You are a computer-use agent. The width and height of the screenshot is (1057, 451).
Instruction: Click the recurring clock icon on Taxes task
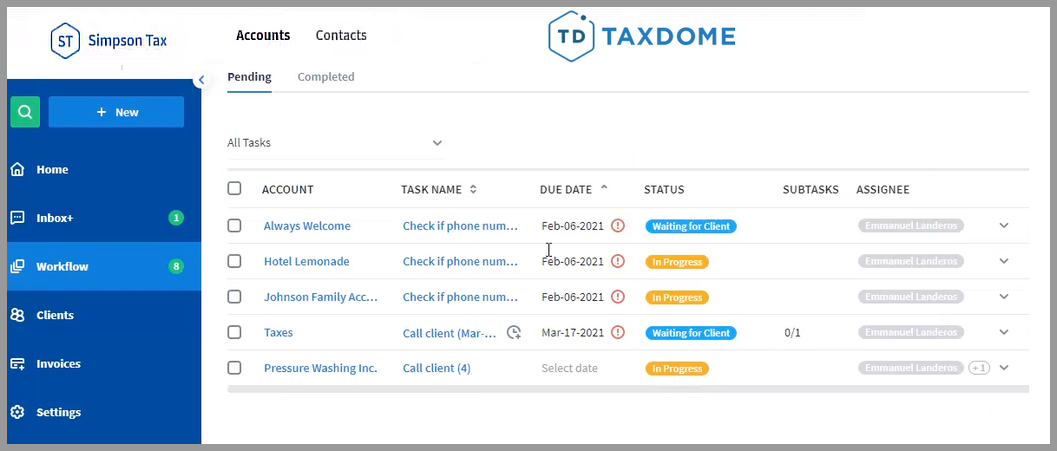click(x=514, y=332)
